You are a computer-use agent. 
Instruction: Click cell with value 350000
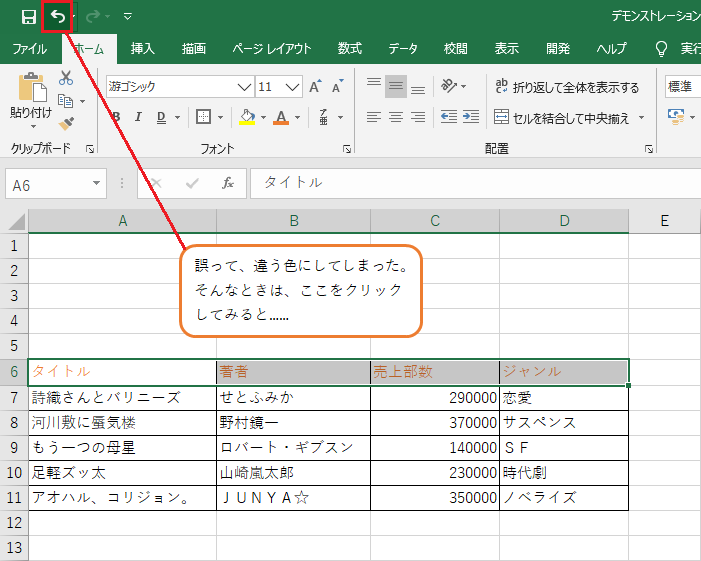point(435,498)
